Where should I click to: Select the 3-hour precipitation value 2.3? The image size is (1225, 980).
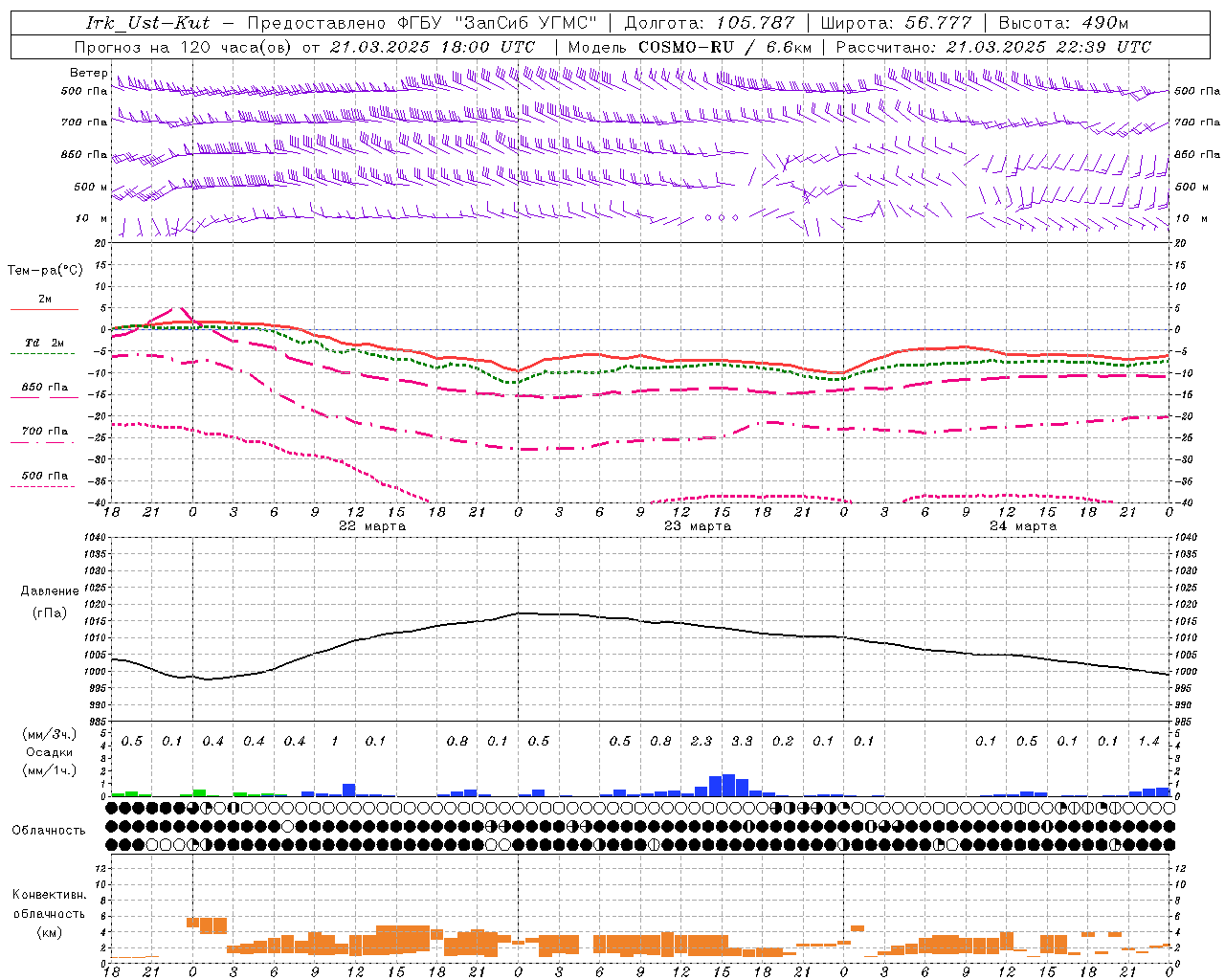(x=702, y=742)
